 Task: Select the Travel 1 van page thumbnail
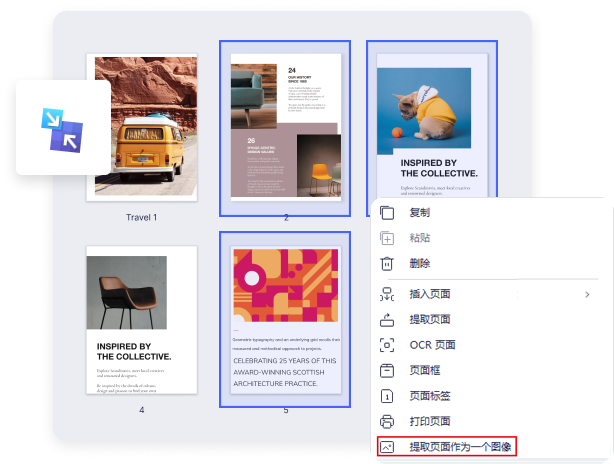coord(141,129)
